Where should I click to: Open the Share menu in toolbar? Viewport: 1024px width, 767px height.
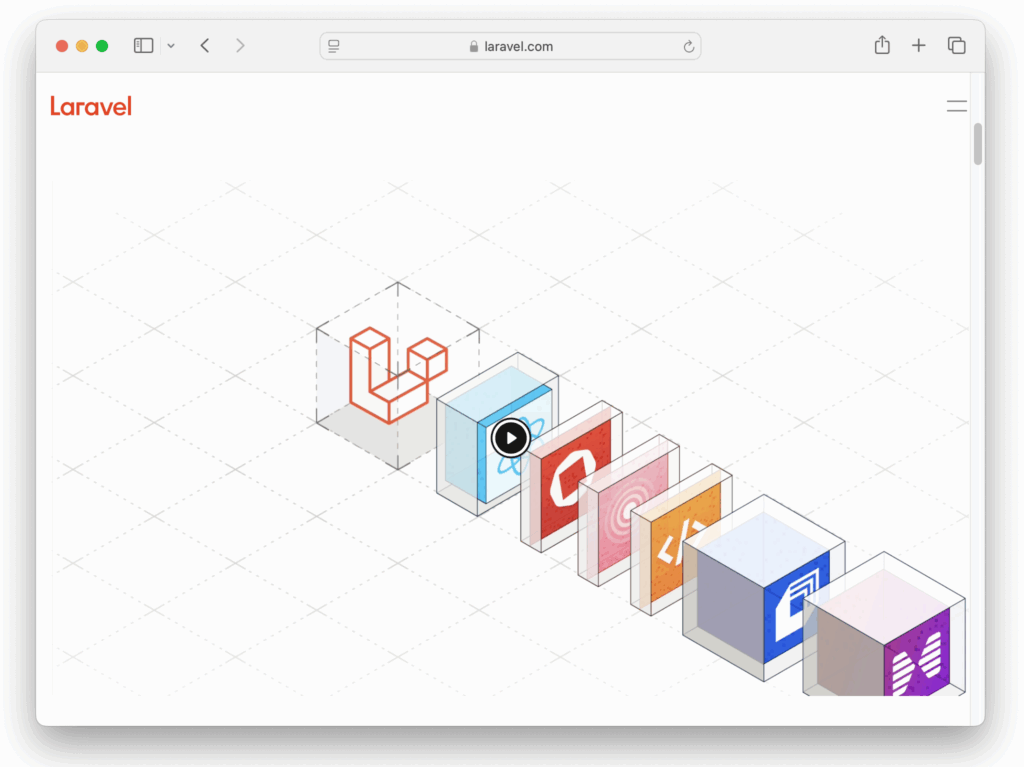[x=882, y=45]
